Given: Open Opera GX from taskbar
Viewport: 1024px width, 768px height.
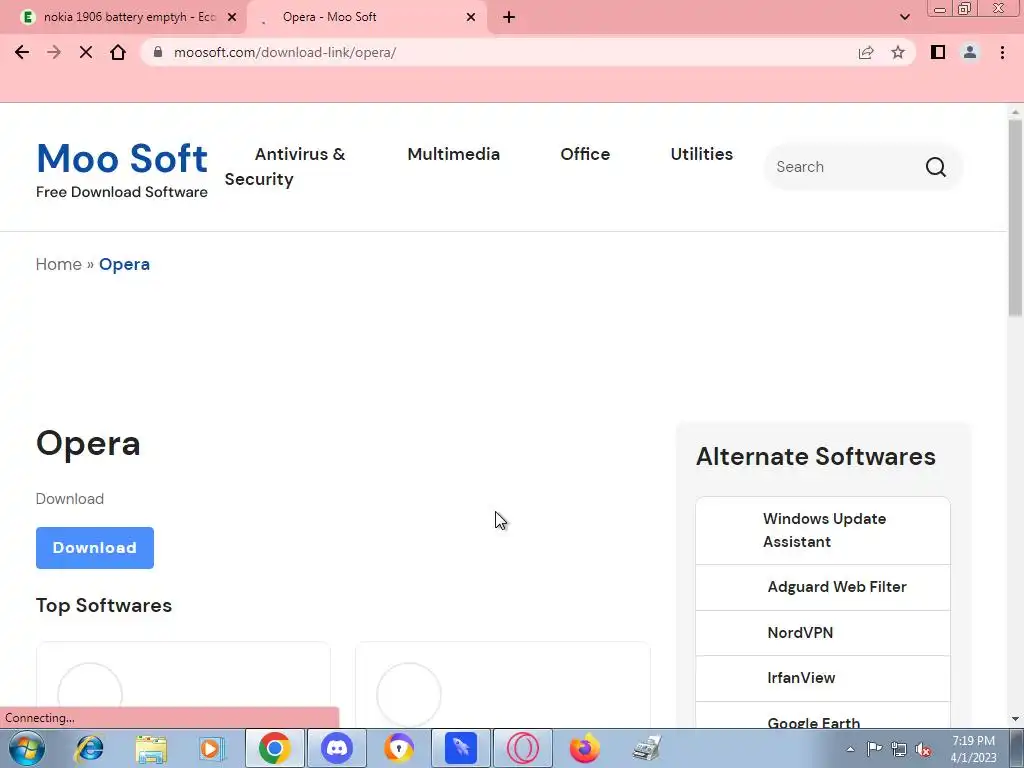Looking at the screenshot, I should [522, 748].
